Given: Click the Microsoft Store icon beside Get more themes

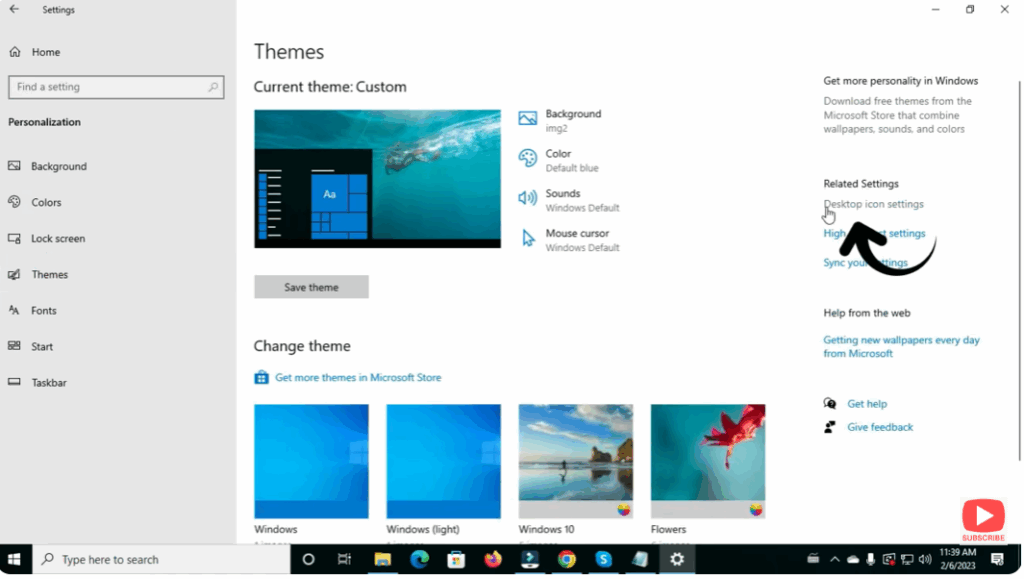Looking at the screenshot, I should pyautogui.click(x=262, y=377).
